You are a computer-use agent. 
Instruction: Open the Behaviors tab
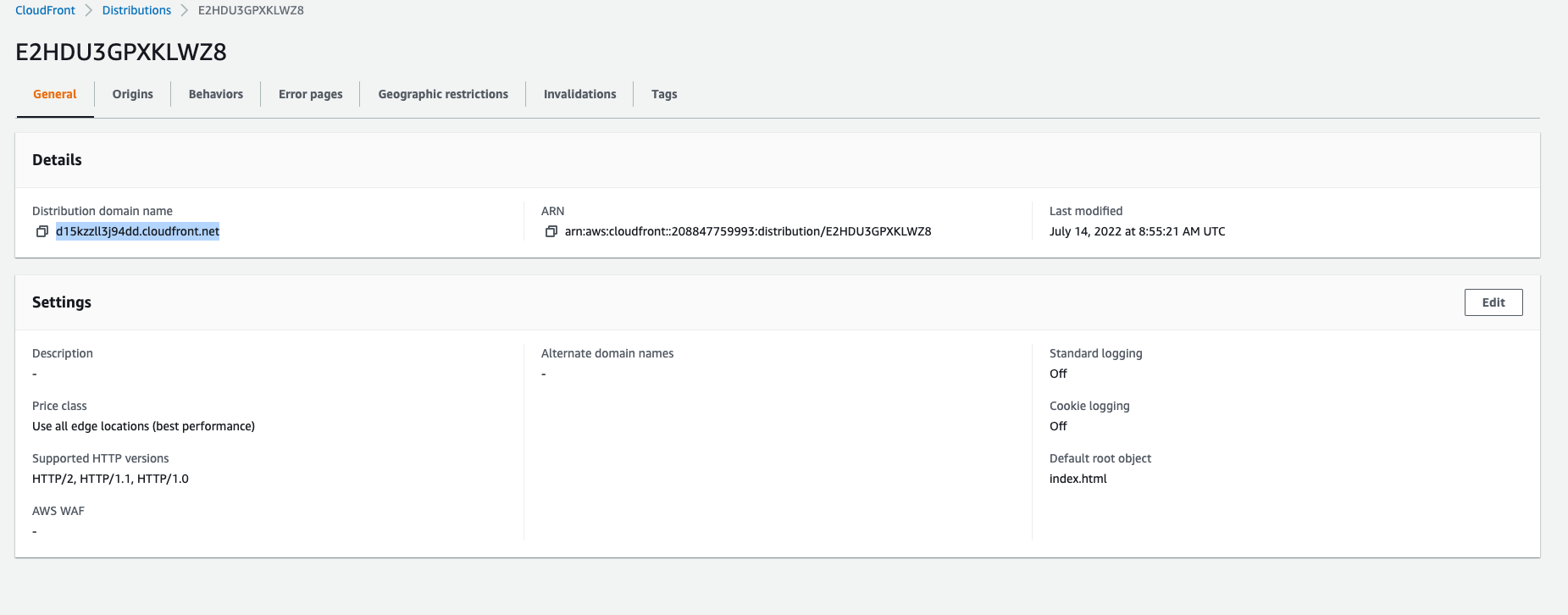216,94
